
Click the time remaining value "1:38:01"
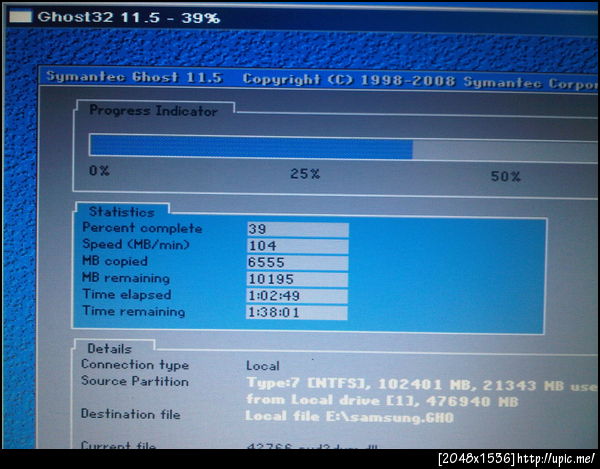click(297, 313)
